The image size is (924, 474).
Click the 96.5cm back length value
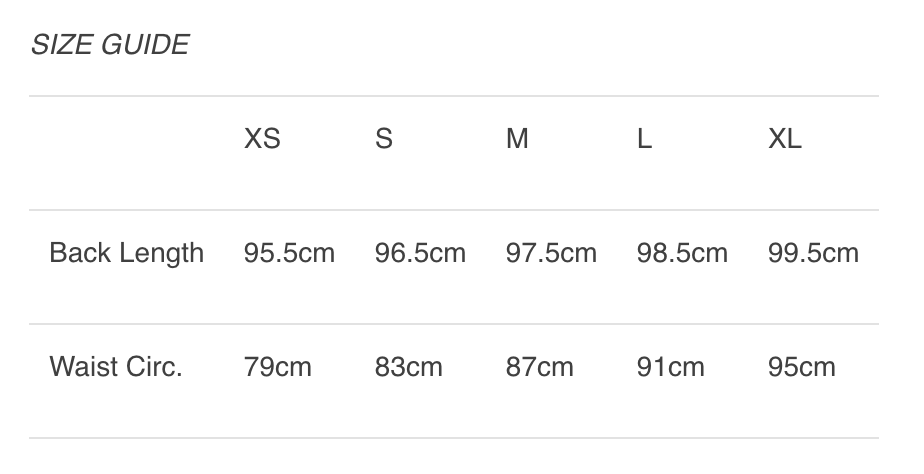coord(420,253)
